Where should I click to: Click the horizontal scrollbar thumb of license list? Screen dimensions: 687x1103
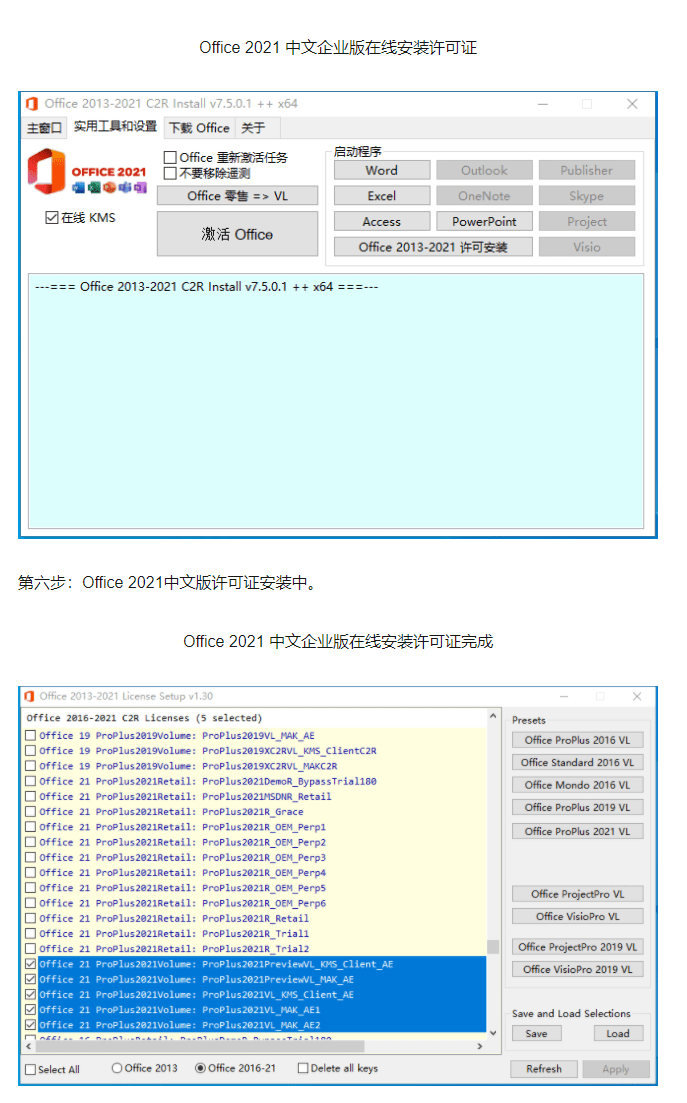(x=200, y=1047)
